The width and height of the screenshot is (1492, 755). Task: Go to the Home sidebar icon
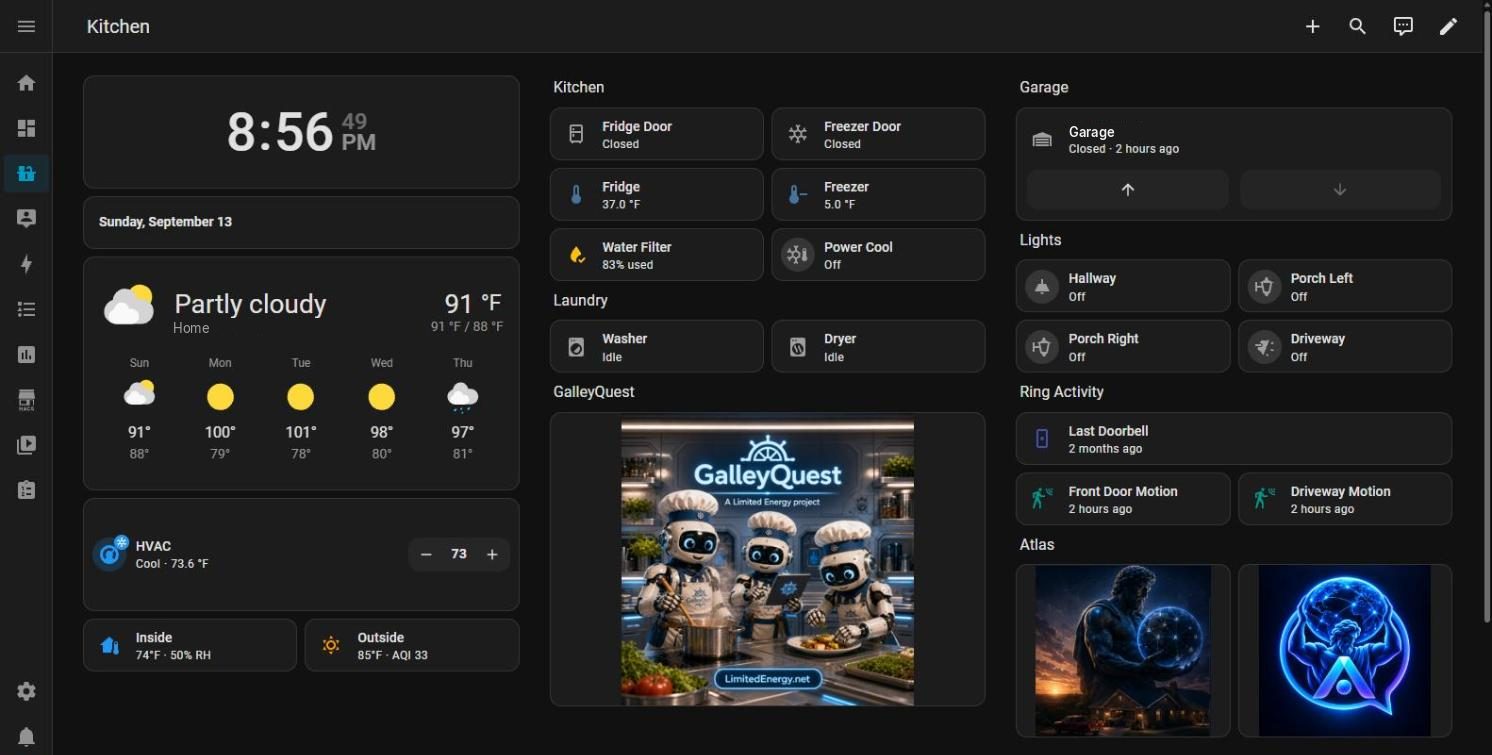click(x=26, y=83)
